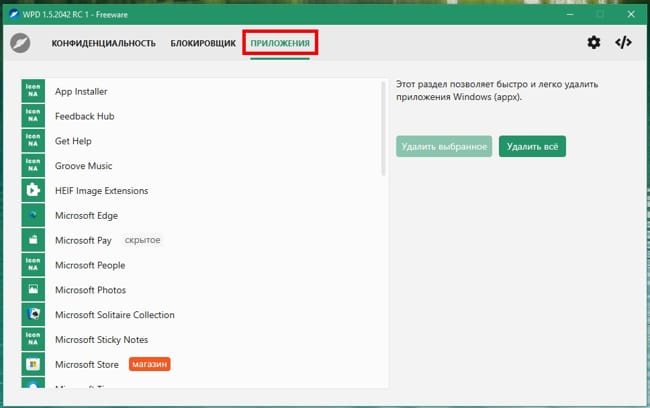Switch to the Приложения tab

[x=280, y=43]
